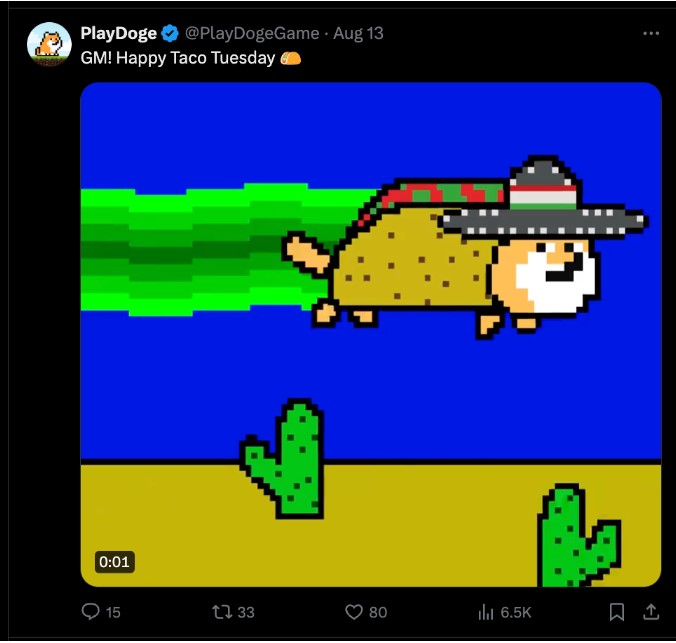Click the 6.5K views count
The width and height of the screenshot is (676, 643).
pyautogui.click(x=516, y=612)
